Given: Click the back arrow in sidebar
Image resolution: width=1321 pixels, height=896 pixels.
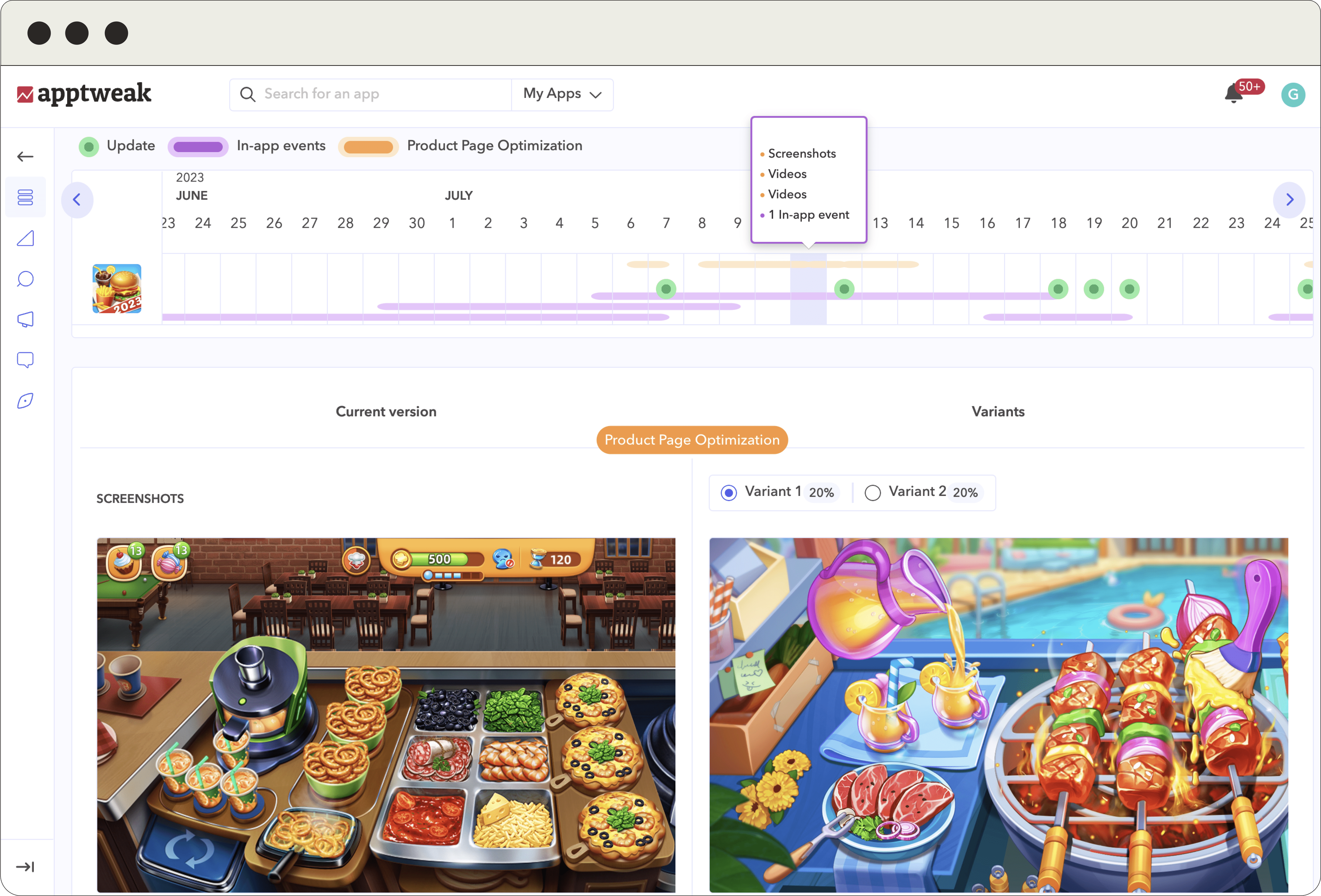Looking at the screenshot, I should [x=25, y=156].
